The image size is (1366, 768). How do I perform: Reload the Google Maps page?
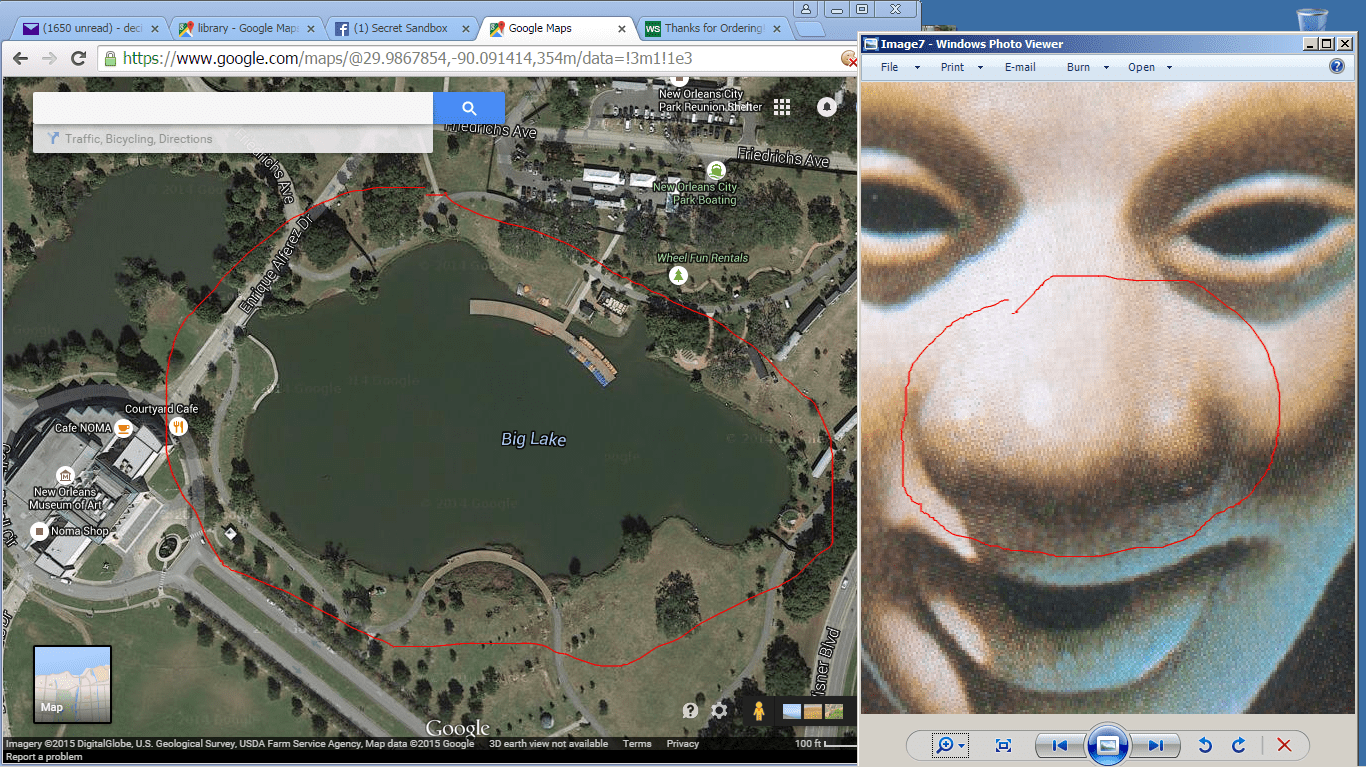click(x=78, y=58)
